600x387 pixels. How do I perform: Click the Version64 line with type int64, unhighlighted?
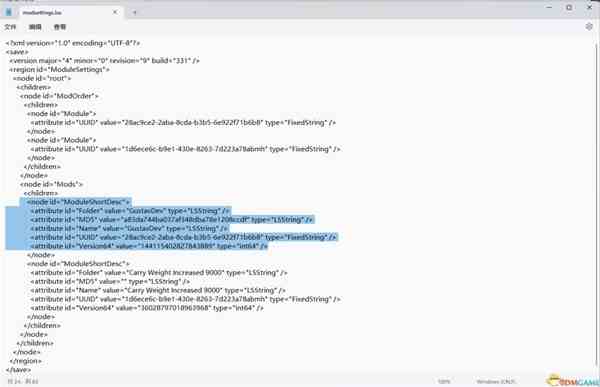(147, 308)
